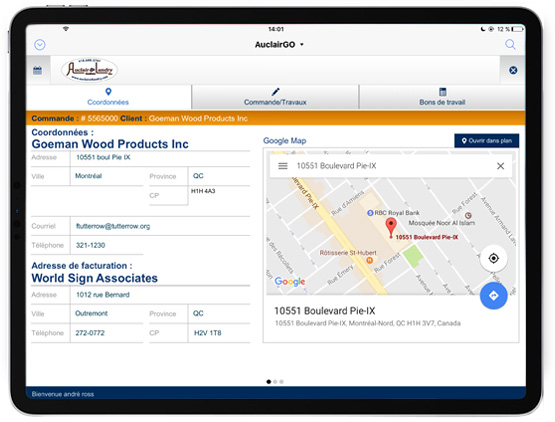Click the World Sign Associates heading

pos(95,278)
